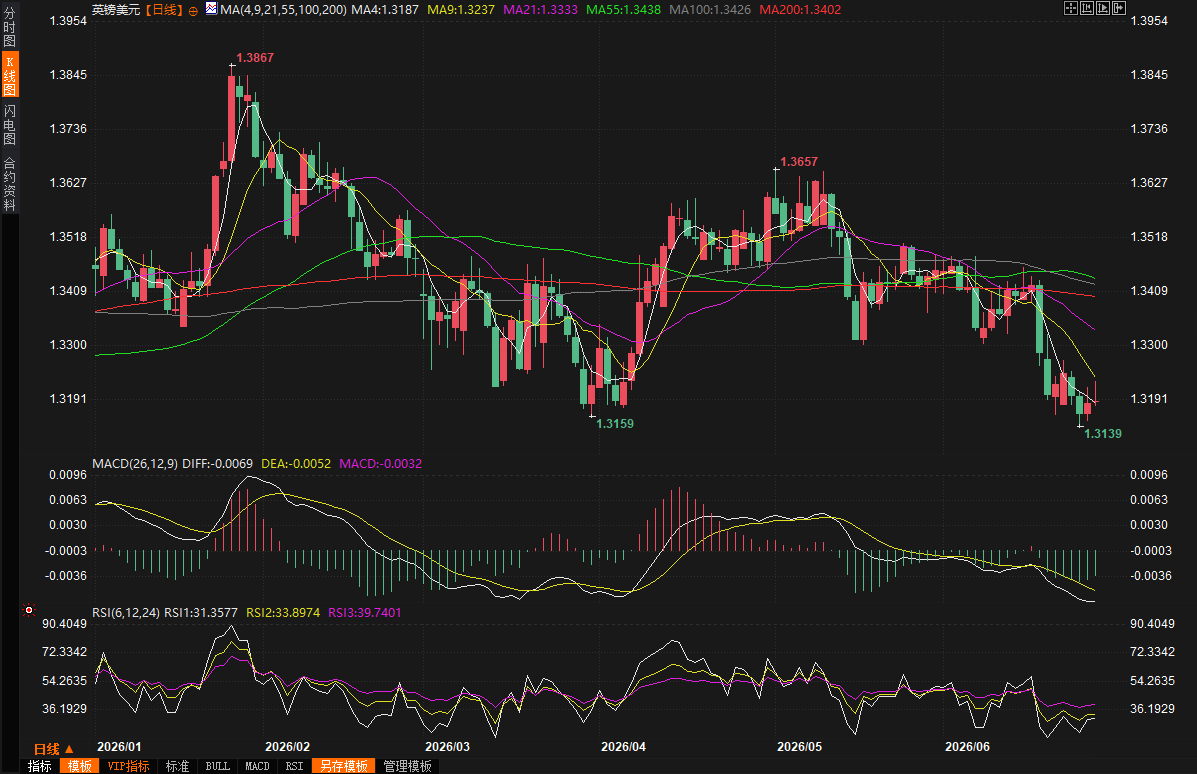The width and height of the screenshot is (1197, 774).
Task: Click the DIFF:-0.0069 value
Action: point(218,463)
